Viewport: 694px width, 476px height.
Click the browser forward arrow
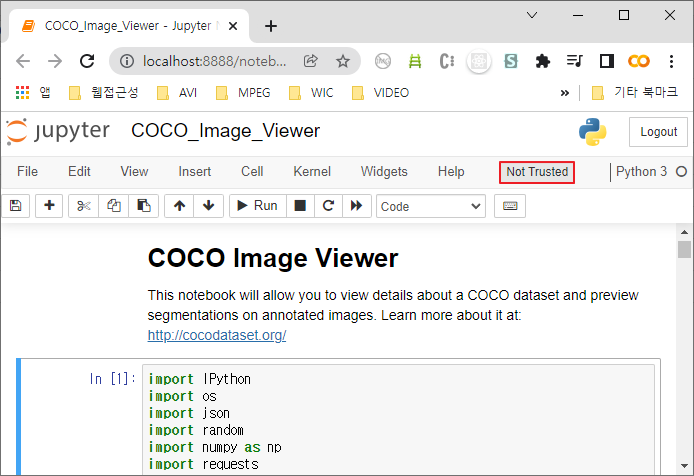click(55, 61)
